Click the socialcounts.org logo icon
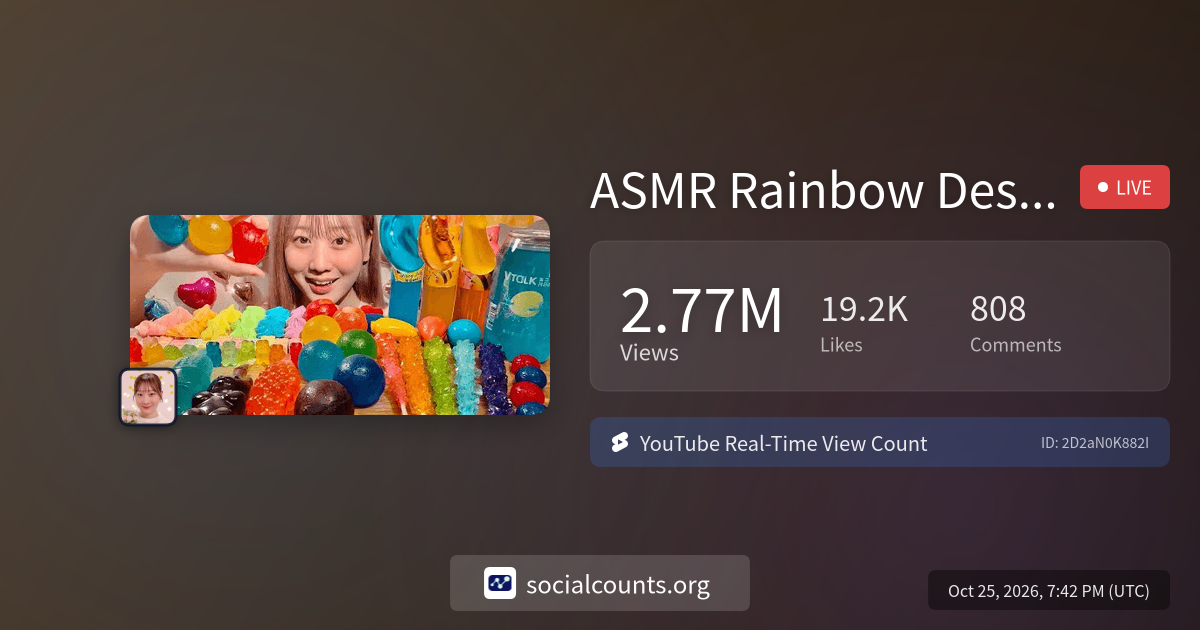Viewport: 1200px width, 630px height. 500,583
